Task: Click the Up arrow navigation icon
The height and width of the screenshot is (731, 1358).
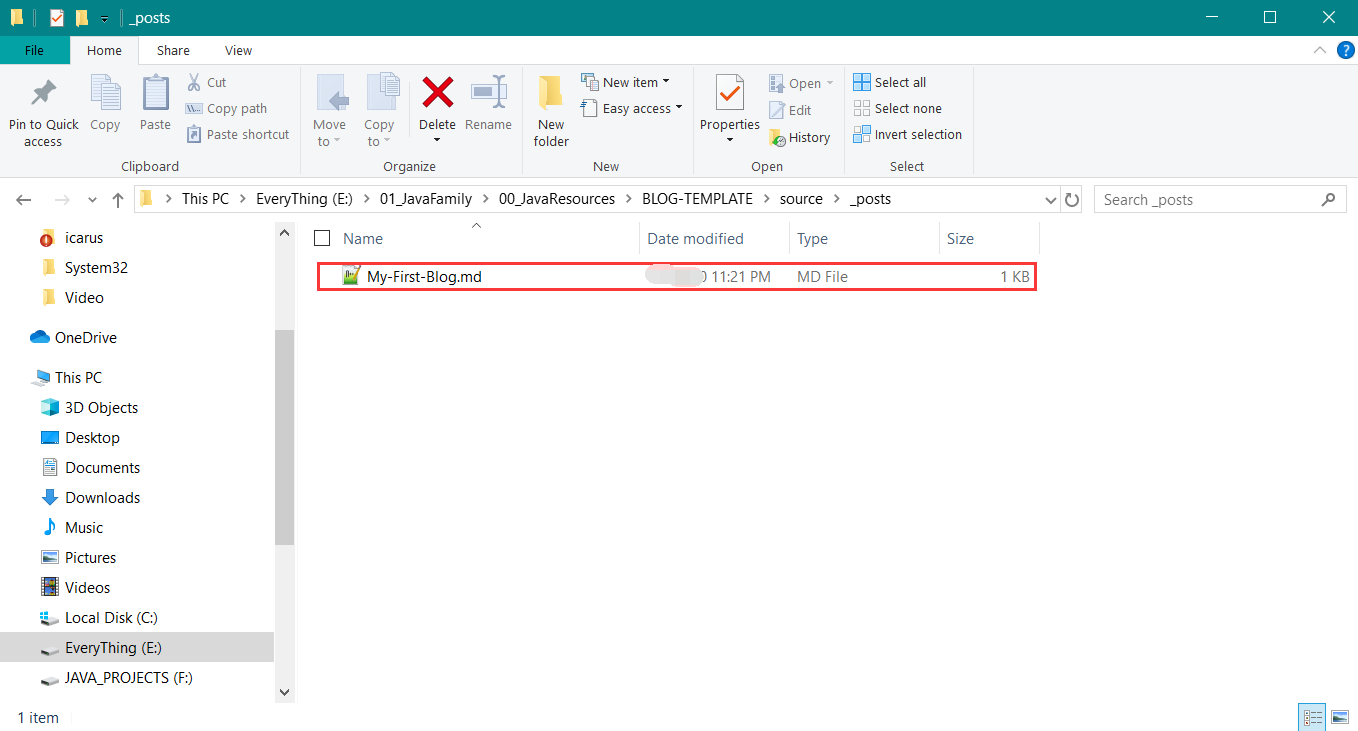Action: tap(118, 200)
